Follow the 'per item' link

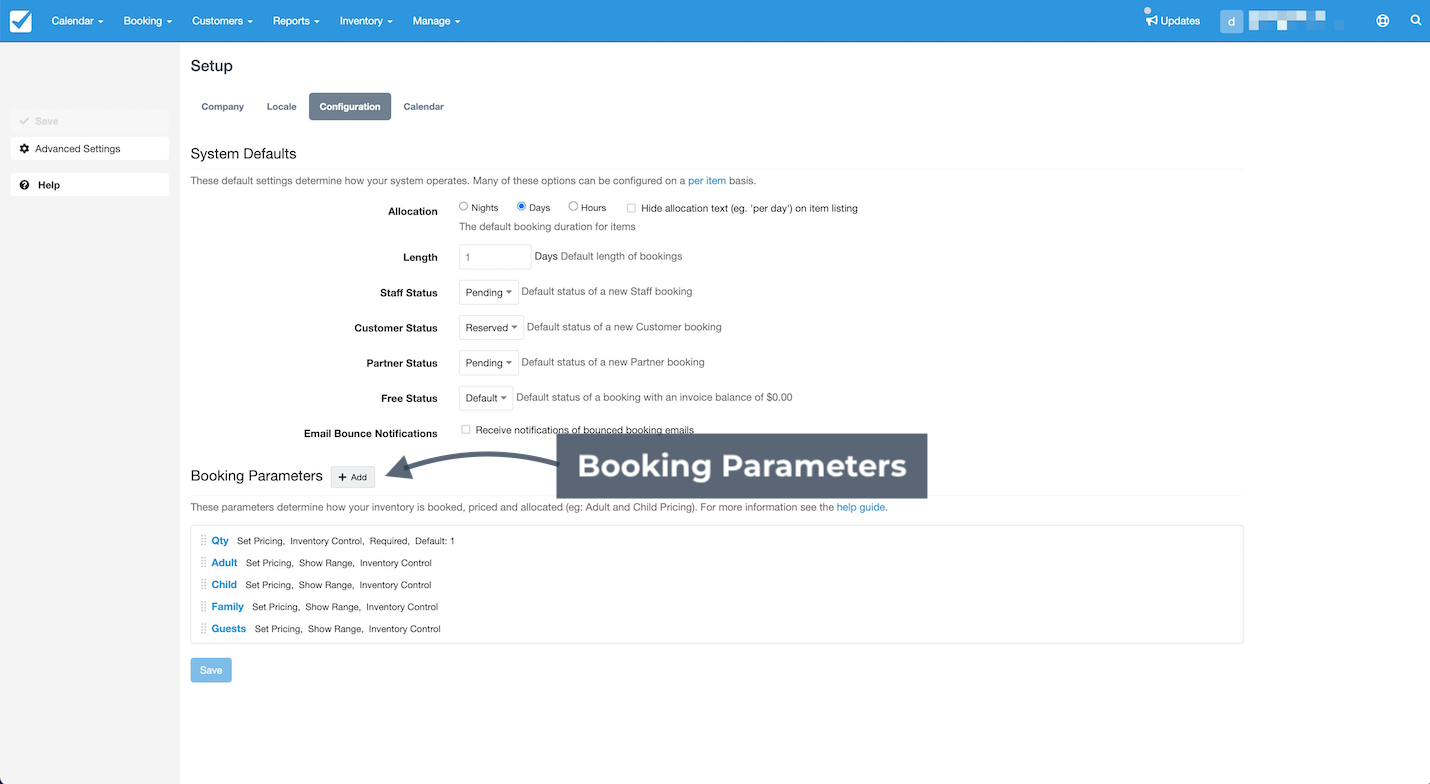(x=707, y=181)
